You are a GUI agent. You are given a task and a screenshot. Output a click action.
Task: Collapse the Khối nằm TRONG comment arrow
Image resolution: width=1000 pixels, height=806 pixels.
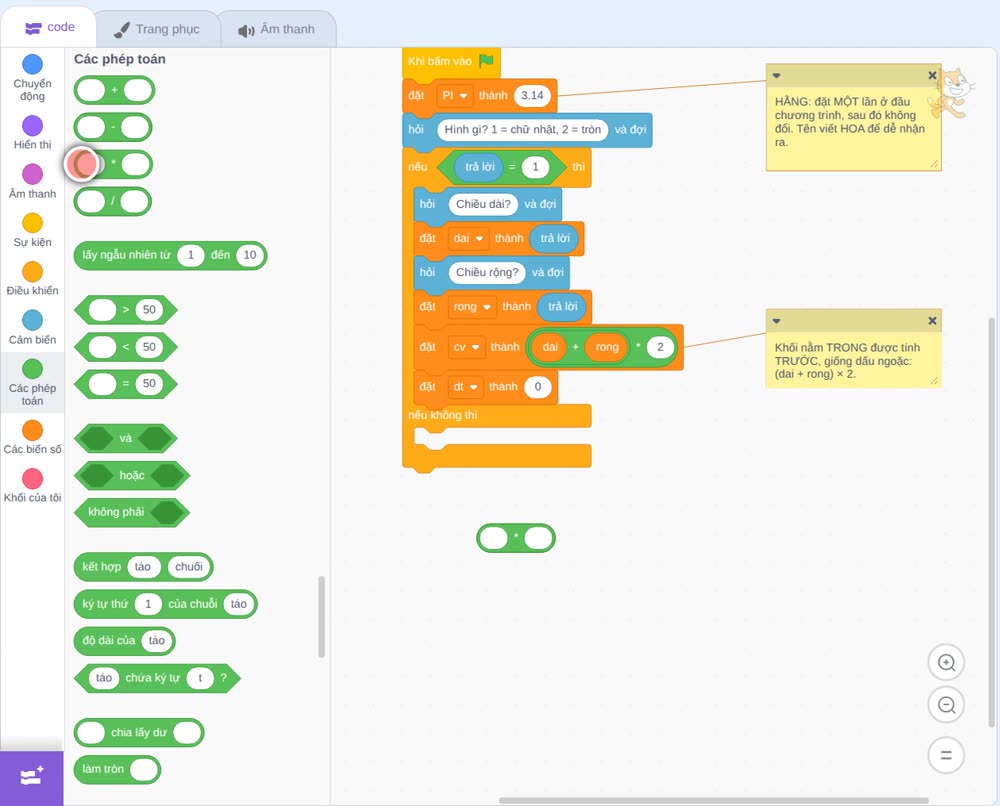(776, 321)
